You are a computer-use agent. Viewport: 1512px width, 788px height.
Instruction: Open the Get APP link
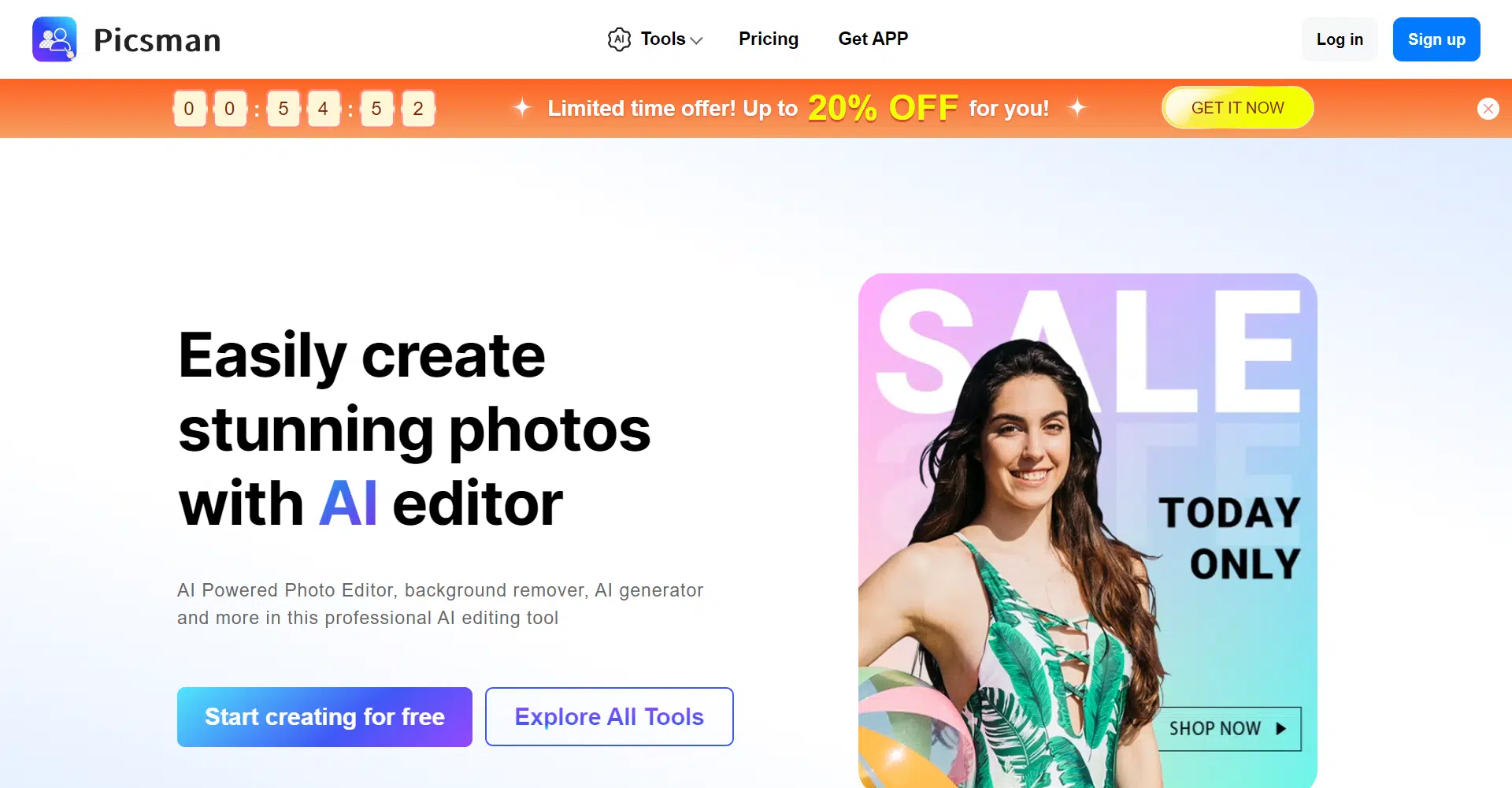[x=873, y=39]
